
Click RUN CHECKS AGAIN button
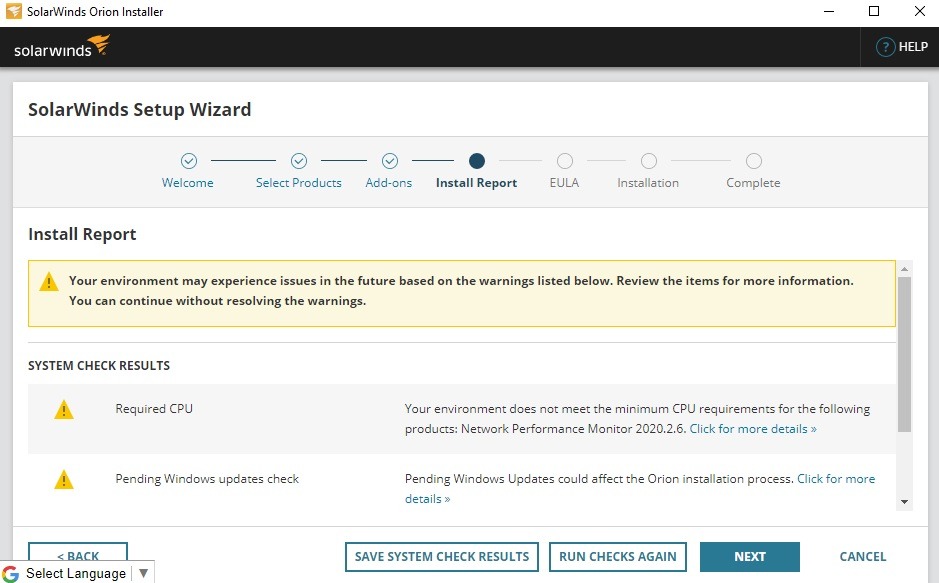click(x=618, y=557)
